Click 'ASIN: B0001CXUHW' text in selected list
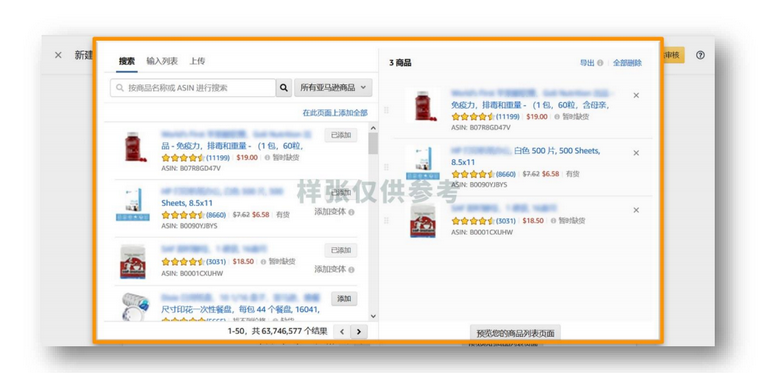760x373 pixels. pos(482,232)
